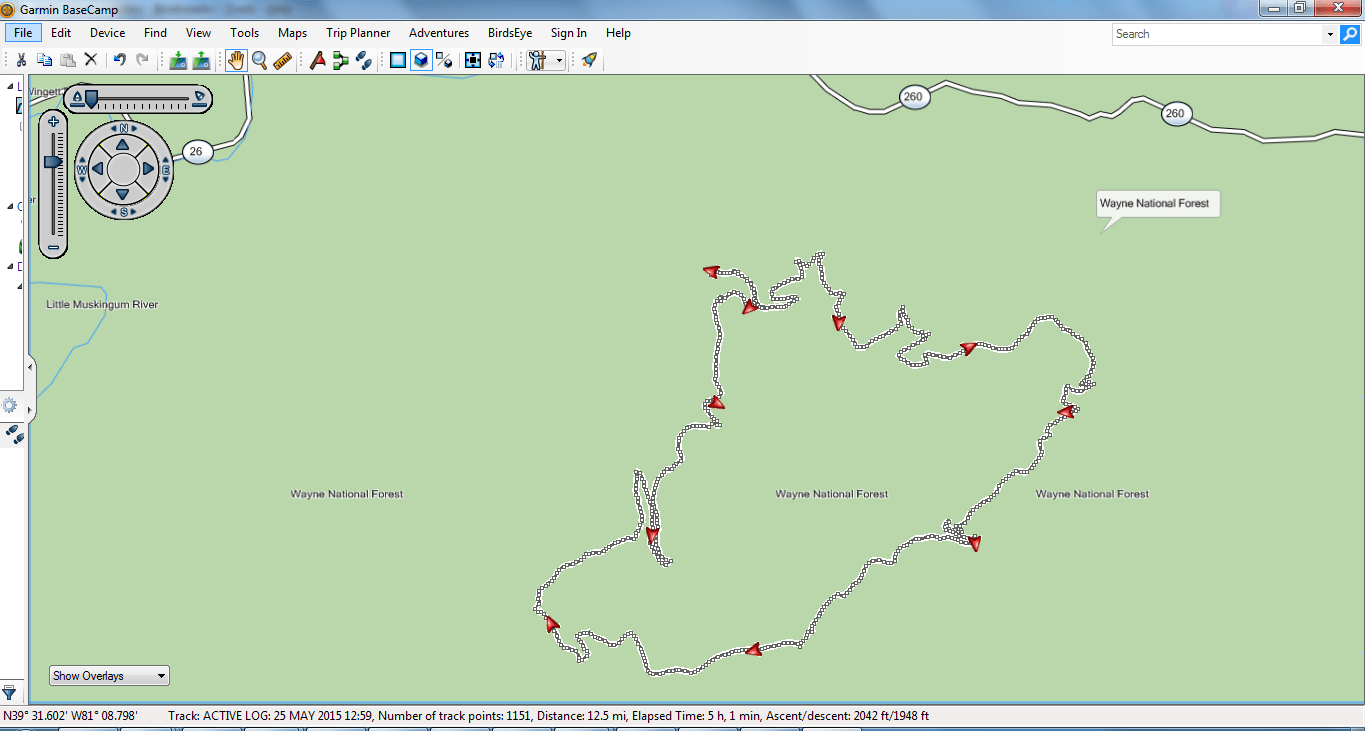Viewport: 1365px width, 731px height.
Task: Click the N letter on compass ring
Action: 123,128
